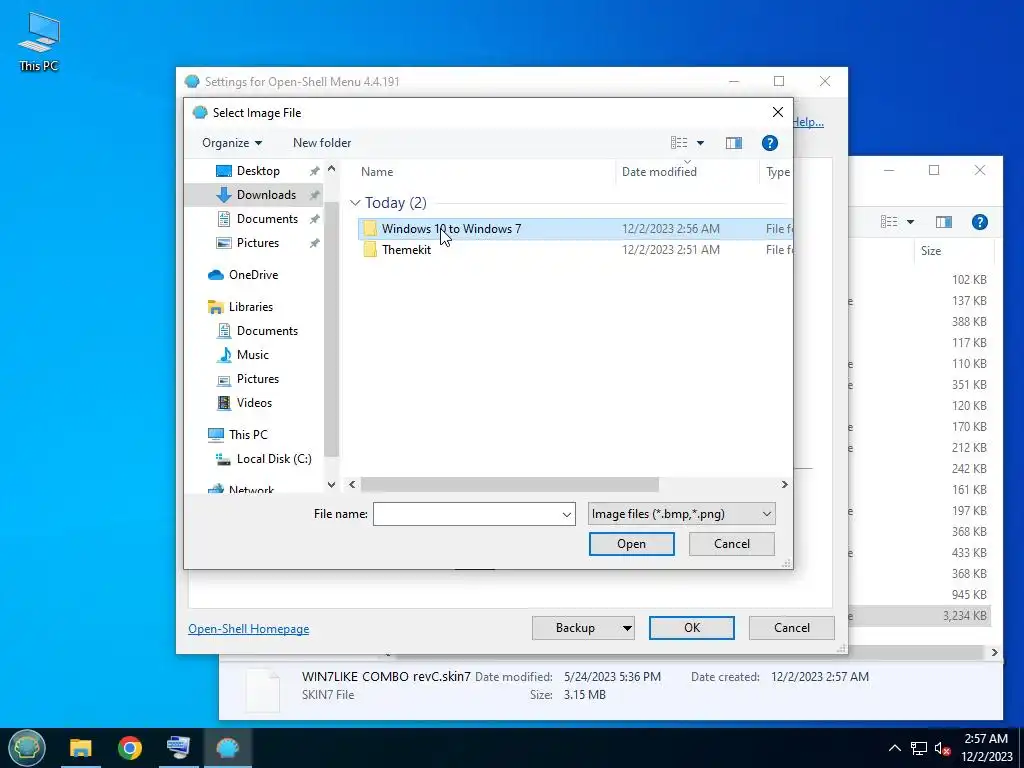Select Libraries in the navigation pane

[251, 307]
